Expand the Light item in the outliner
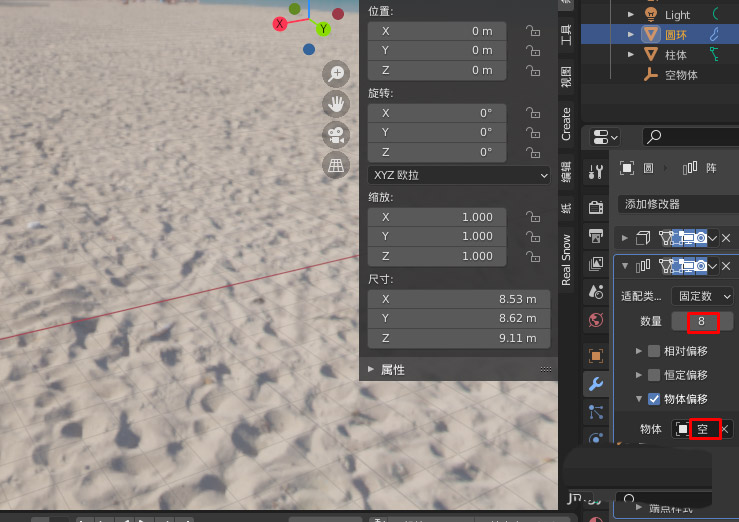Image resolution: width=739 pixels, height=522 pixels. [x=631, y=15]
